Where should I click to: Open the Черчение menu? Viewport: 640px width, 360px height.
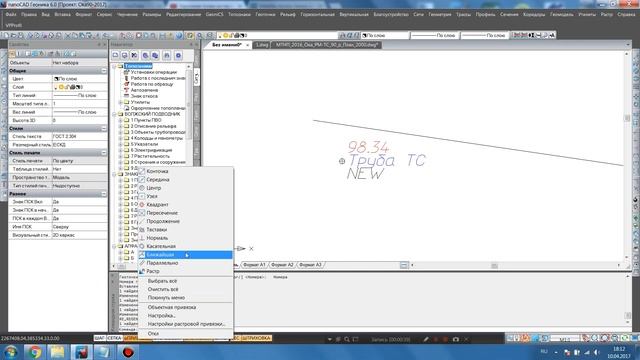127,14
